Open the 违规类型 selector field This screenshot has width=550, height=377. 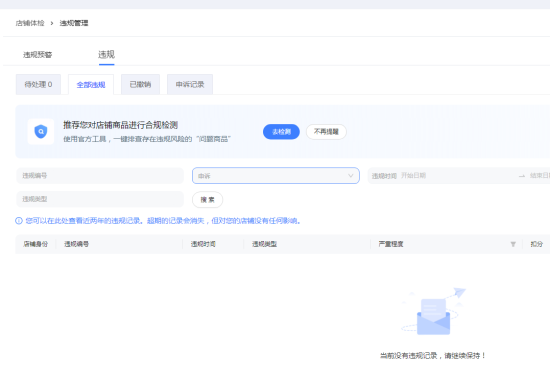click(100, 199)
